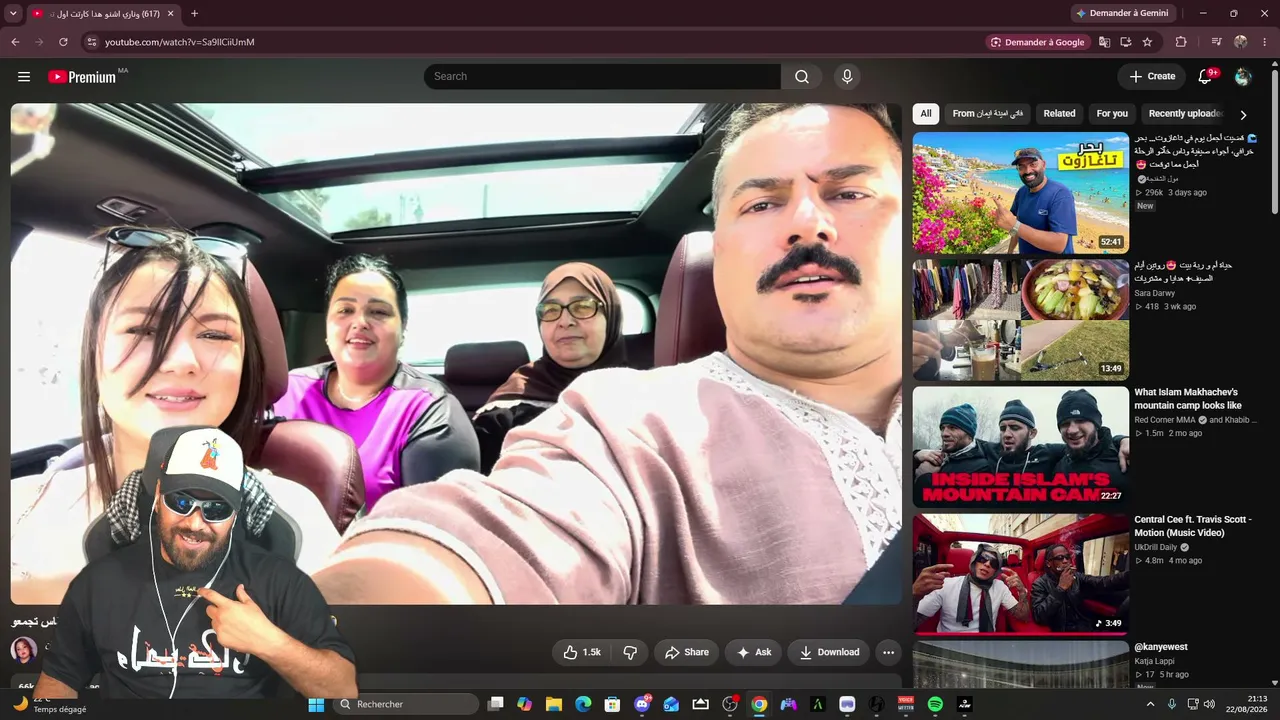Screen dimensions: 1280x720
Task: Open the Chrome extensions puzzle menu
Action: 1181,42
